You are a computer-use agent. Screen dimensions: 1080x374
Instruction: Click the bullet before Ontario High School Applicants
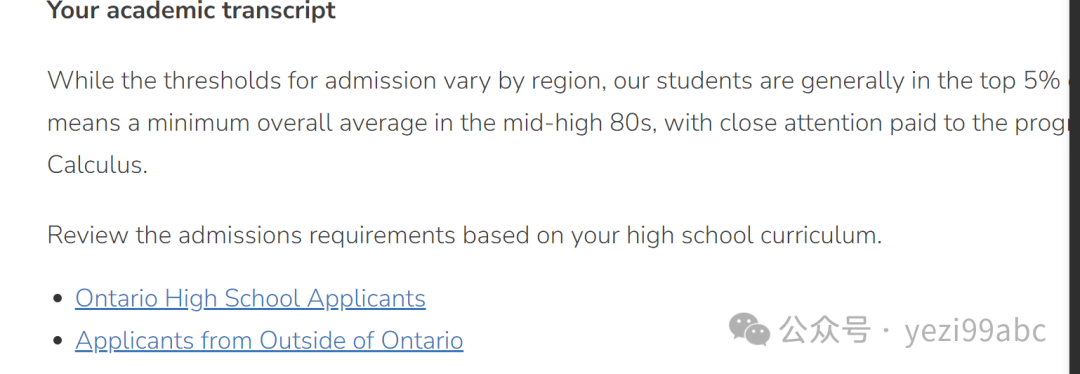tap(59, 300)
